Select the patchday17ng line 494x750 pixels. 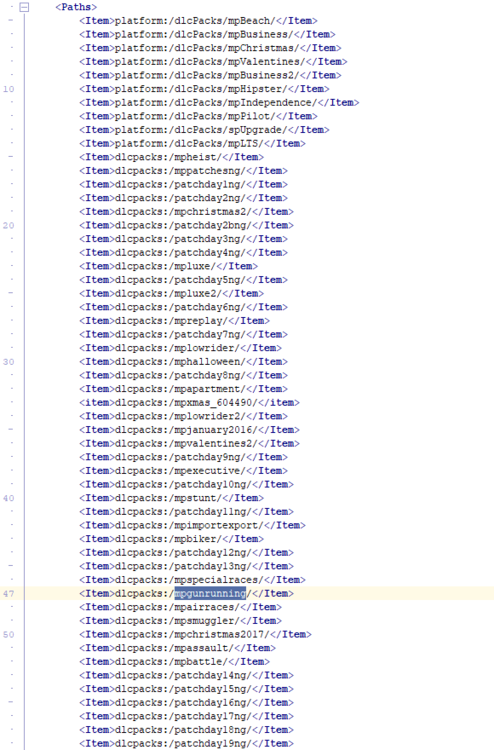click(187, 716)
